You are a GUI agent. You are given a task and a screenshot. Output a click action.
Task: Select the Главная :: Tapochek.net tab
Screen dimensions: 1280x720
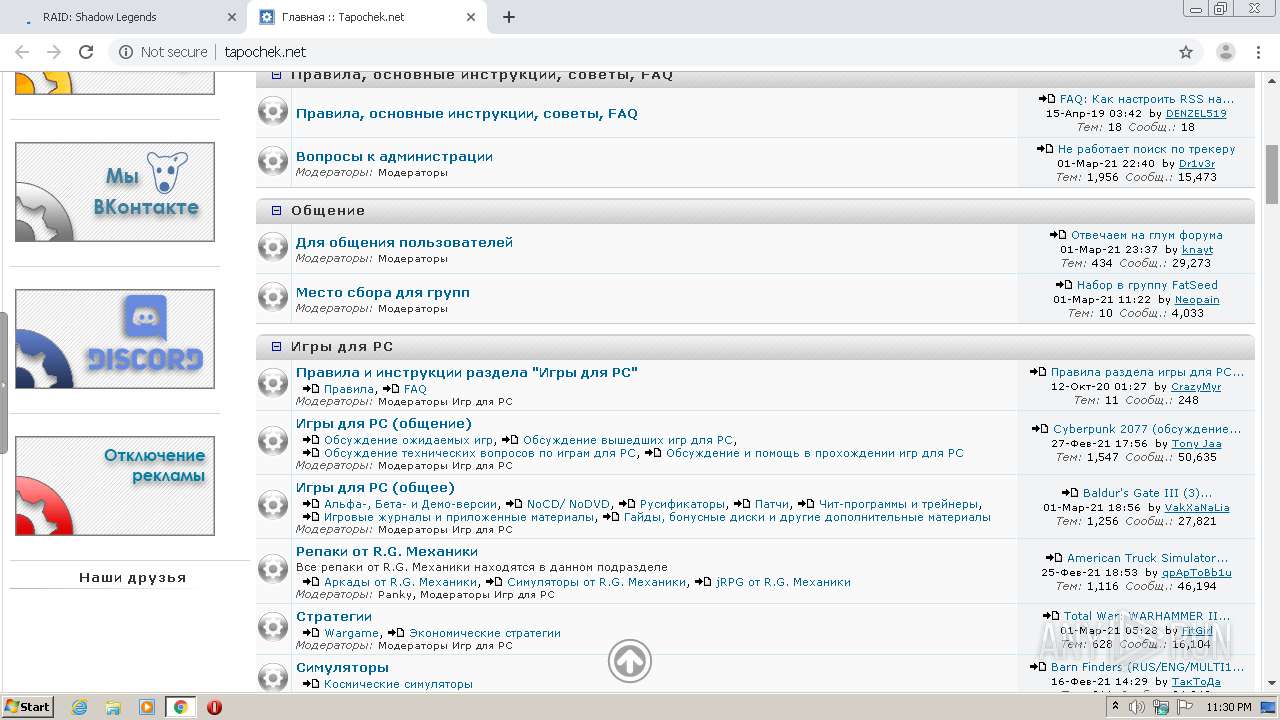point(366,17)
